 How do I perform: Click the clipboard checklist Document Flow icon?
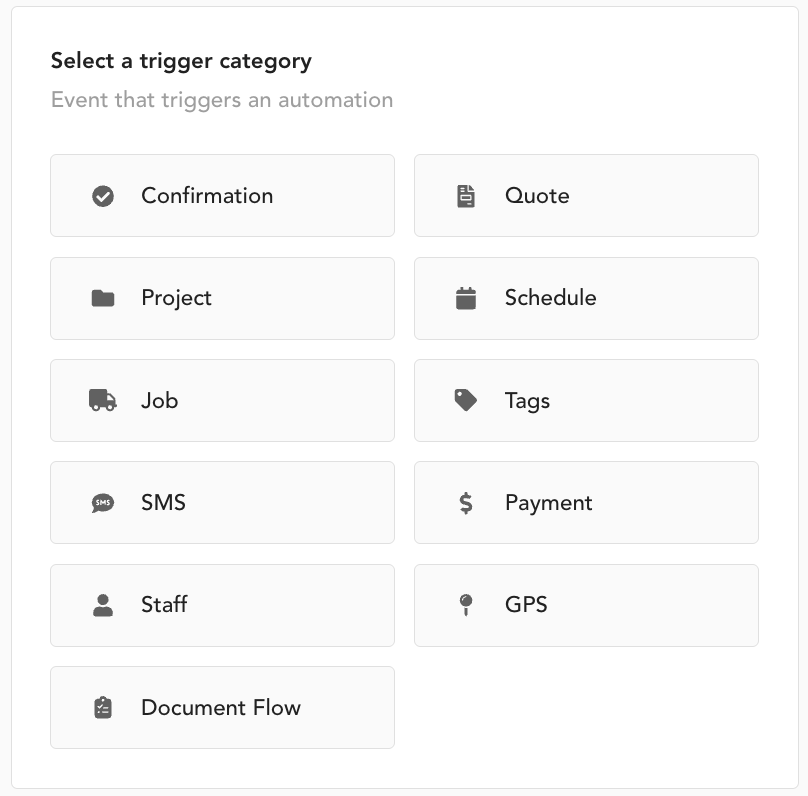103,708
